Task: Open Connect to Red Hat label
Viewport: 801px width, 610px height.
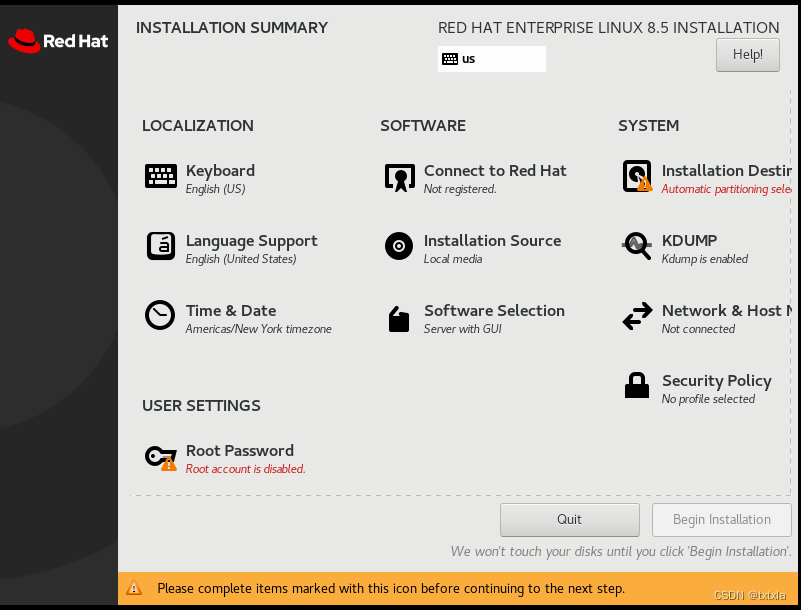Action: click(495, 171)
